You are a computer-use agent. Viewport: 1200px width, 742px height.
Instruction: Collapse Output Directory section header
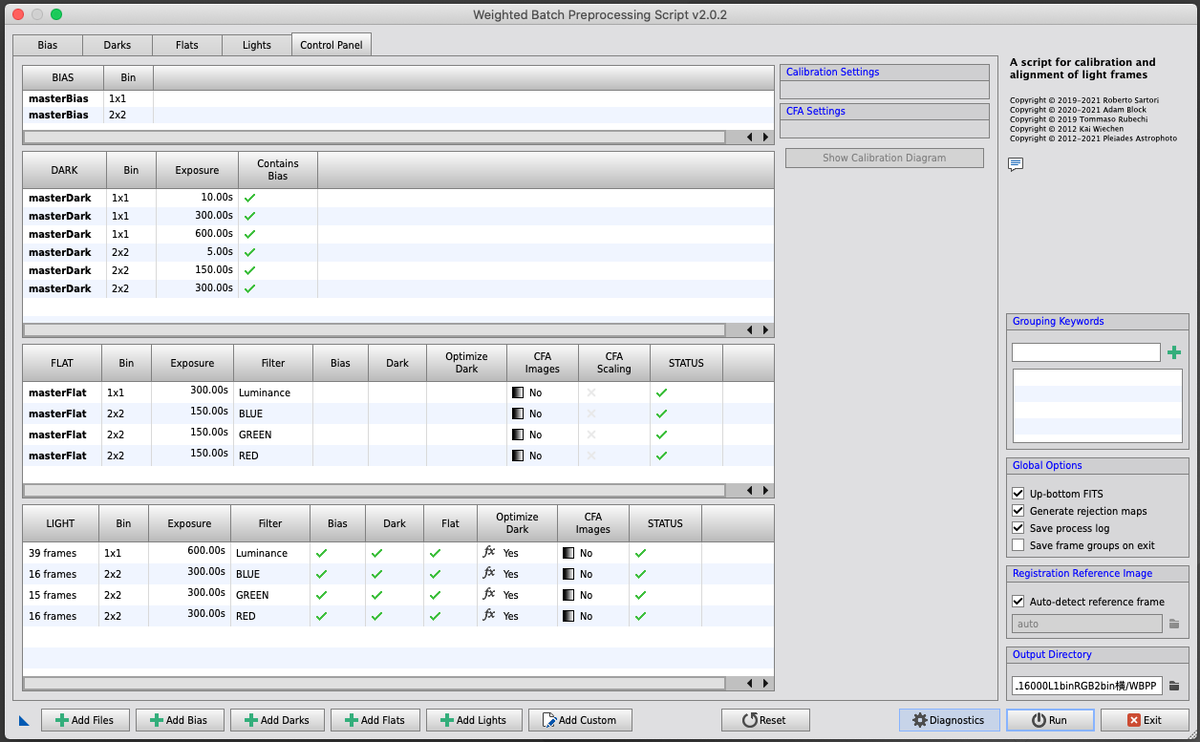(1097, 654)
